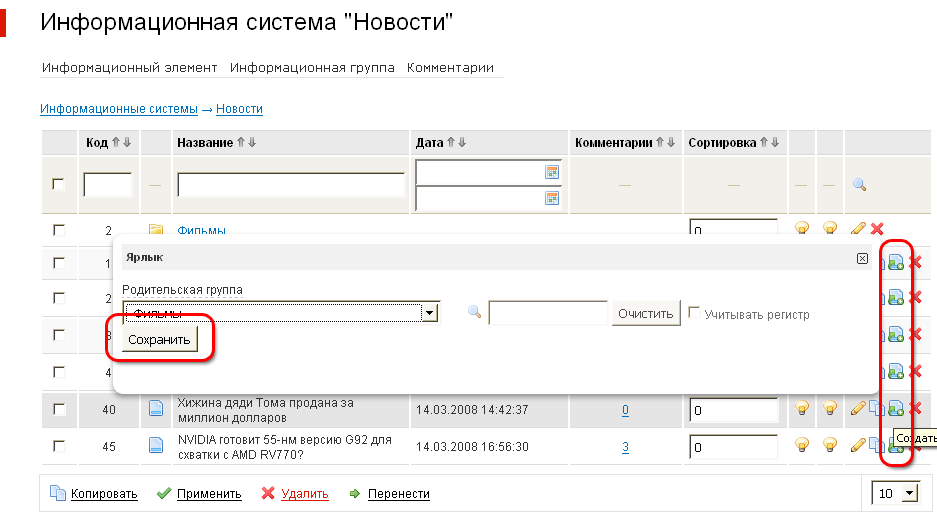Click the filter search magnifier in header row
The height and width of the screenshot is (521, 937).
tap(859, 185)
